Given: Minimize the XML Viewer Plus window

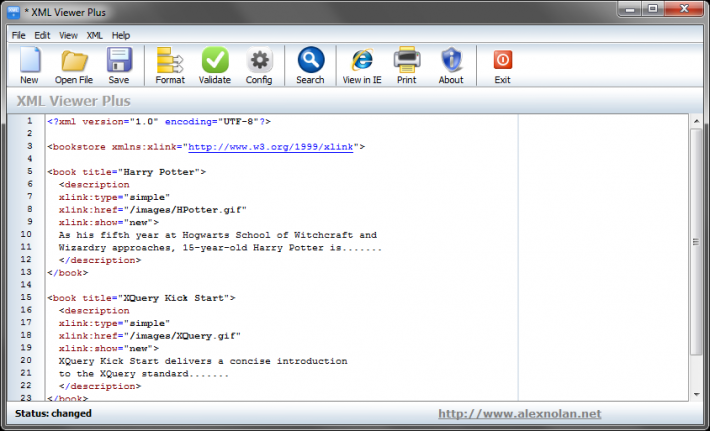Looking at the screenshot, I should 630,9.
